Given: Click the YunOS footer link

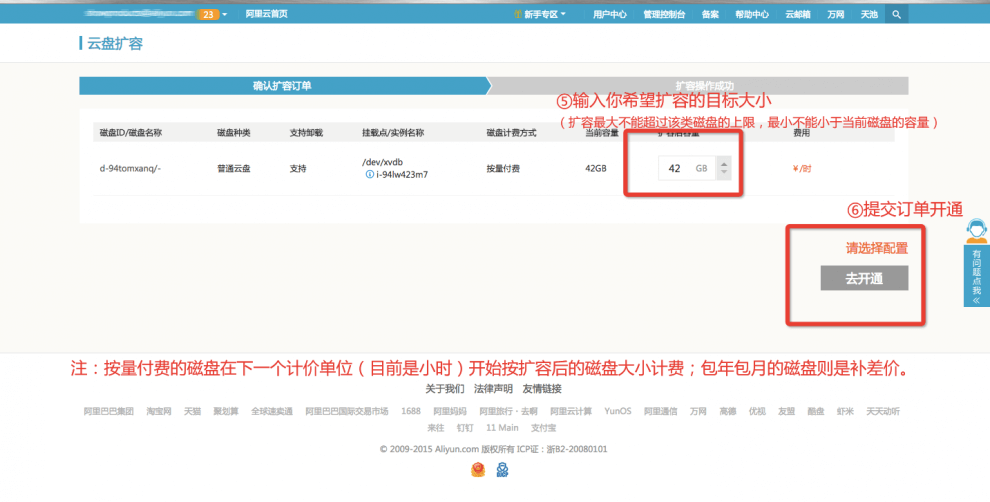Looking at the screenshot, I should tap(618, 412).
